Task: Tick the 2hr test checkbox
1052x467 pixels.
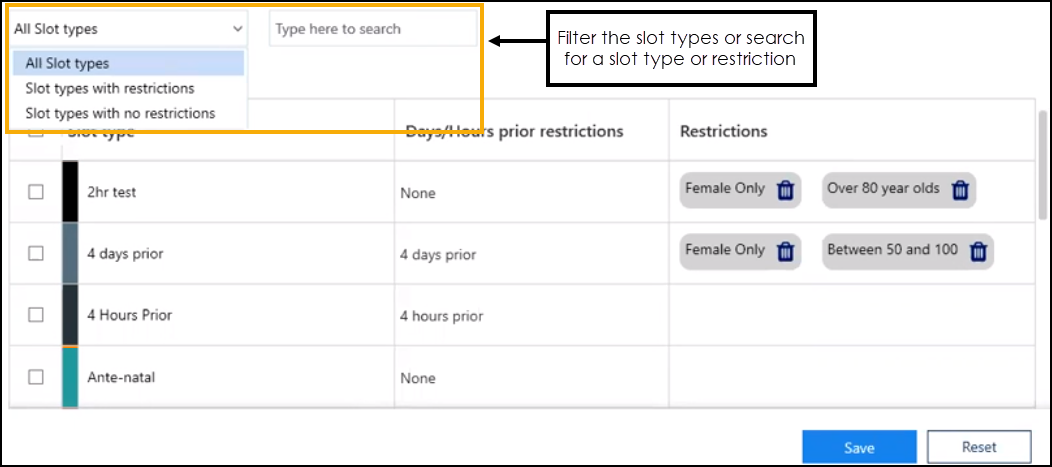Action: (x=36, y=192)
